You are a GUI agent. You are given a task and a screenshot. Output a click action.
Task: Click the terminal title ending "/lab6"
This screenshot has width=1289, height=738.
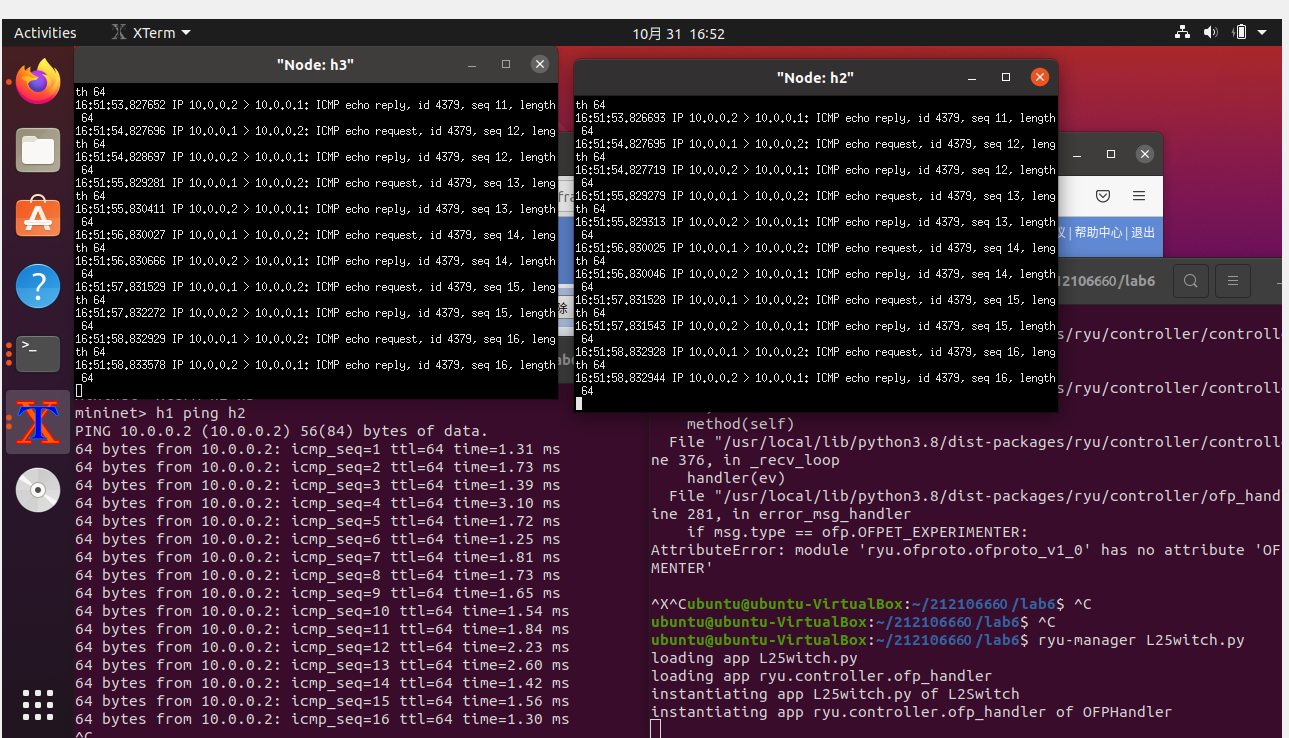point(1106,281)
